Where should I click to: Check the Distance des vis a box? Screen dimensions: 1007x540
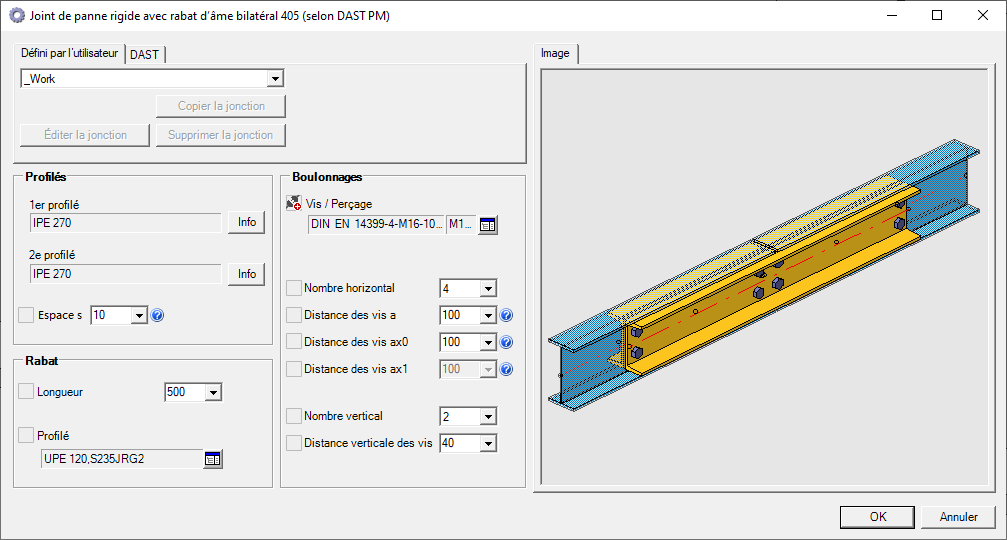pos(294,315)
